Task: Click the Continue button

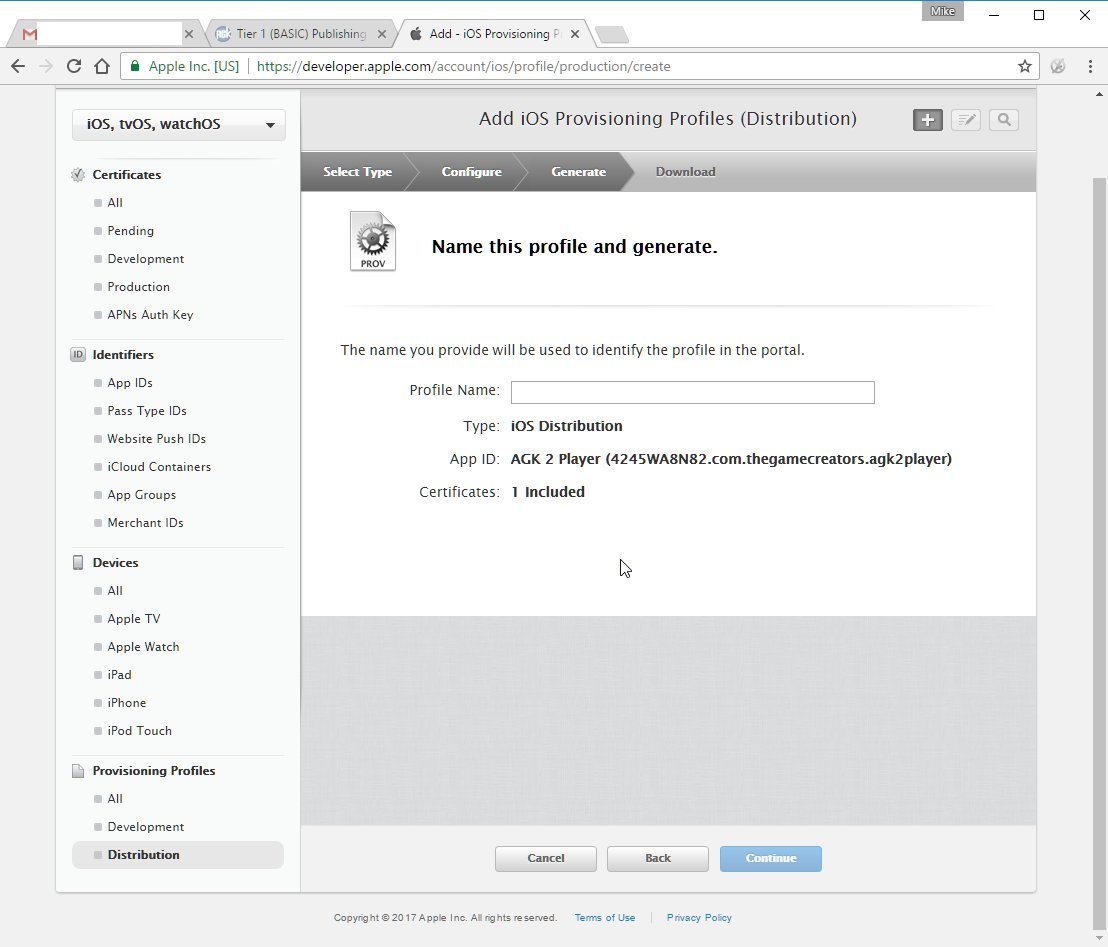Action: tap(770, 859)
